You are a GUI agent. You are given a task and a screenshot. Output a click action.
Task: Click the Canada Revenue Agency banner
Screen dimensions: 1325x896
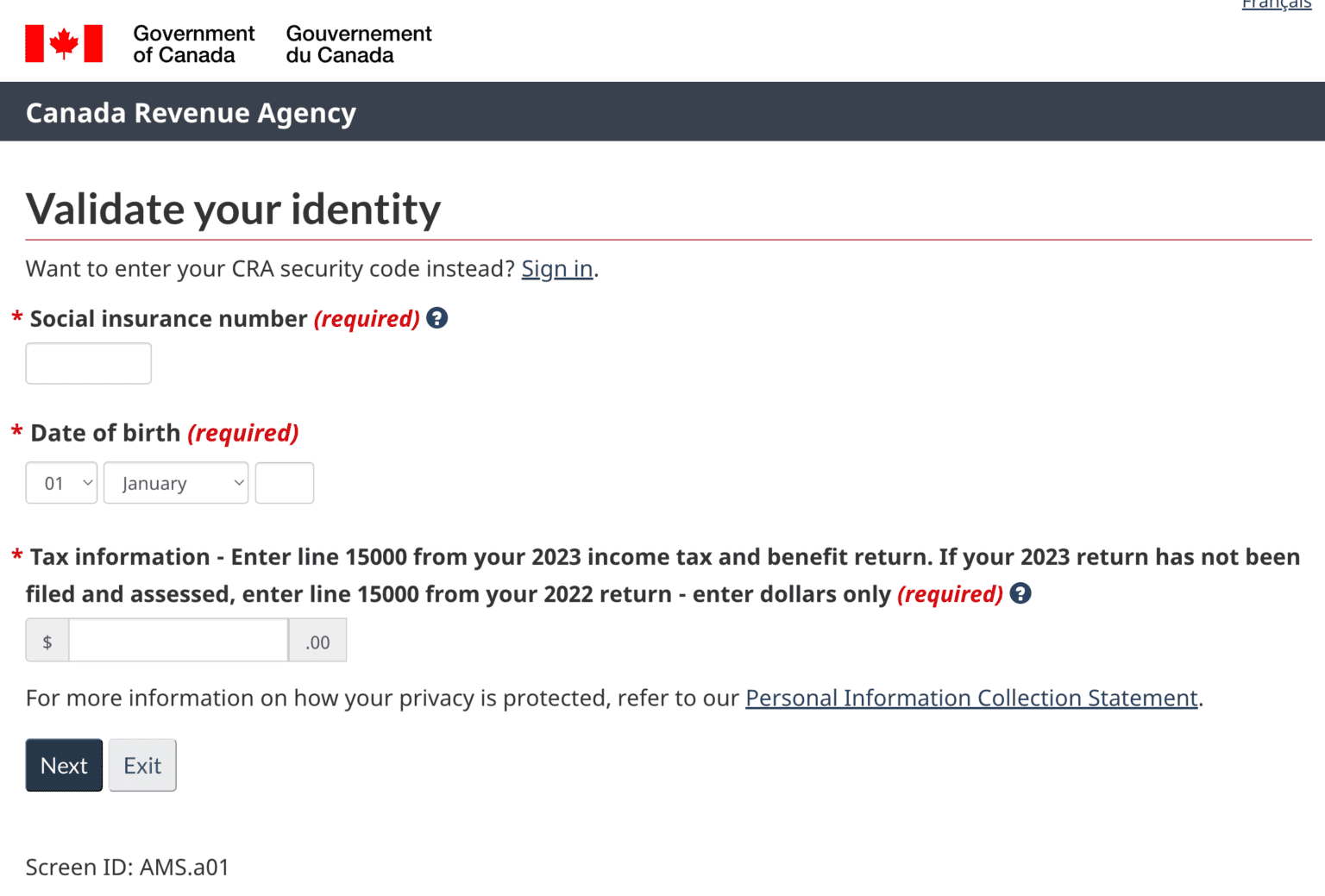[x=191, y=112]
